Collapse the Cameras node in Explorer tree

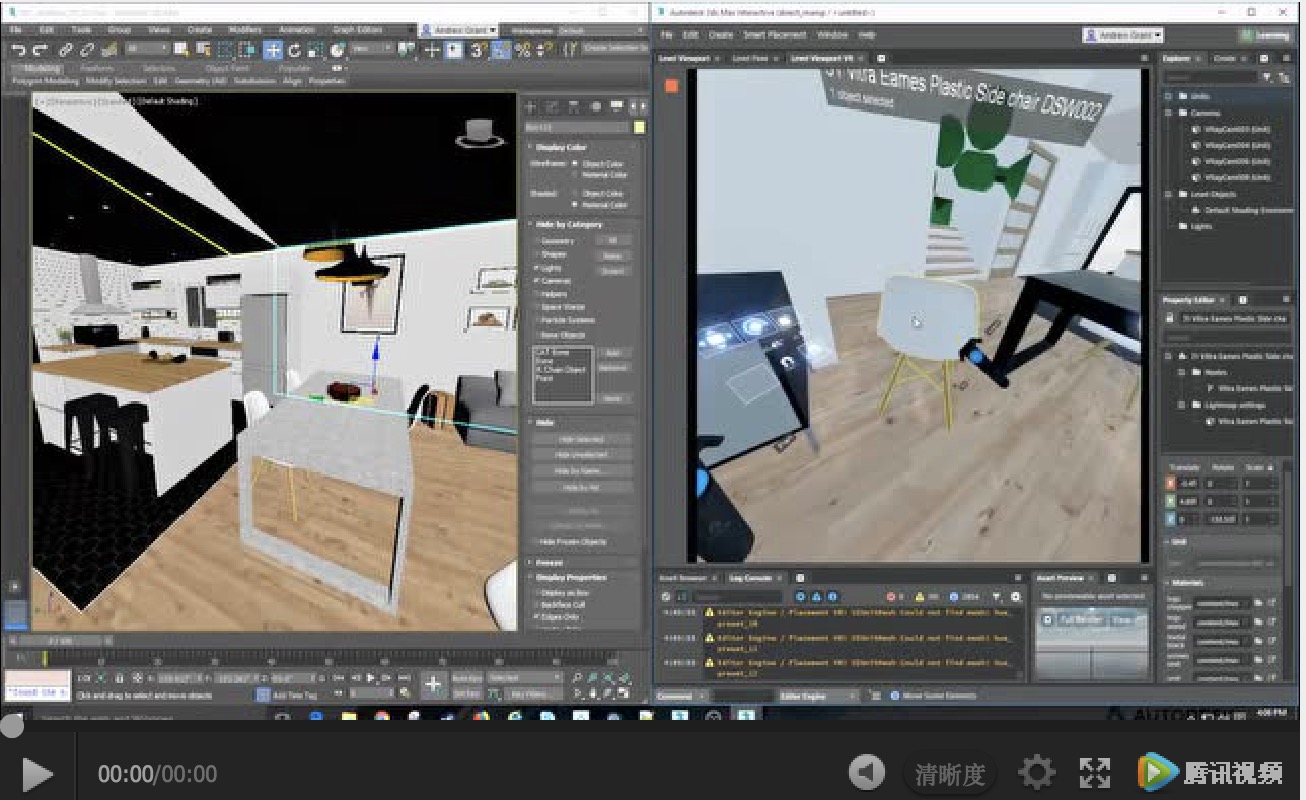1170,113
